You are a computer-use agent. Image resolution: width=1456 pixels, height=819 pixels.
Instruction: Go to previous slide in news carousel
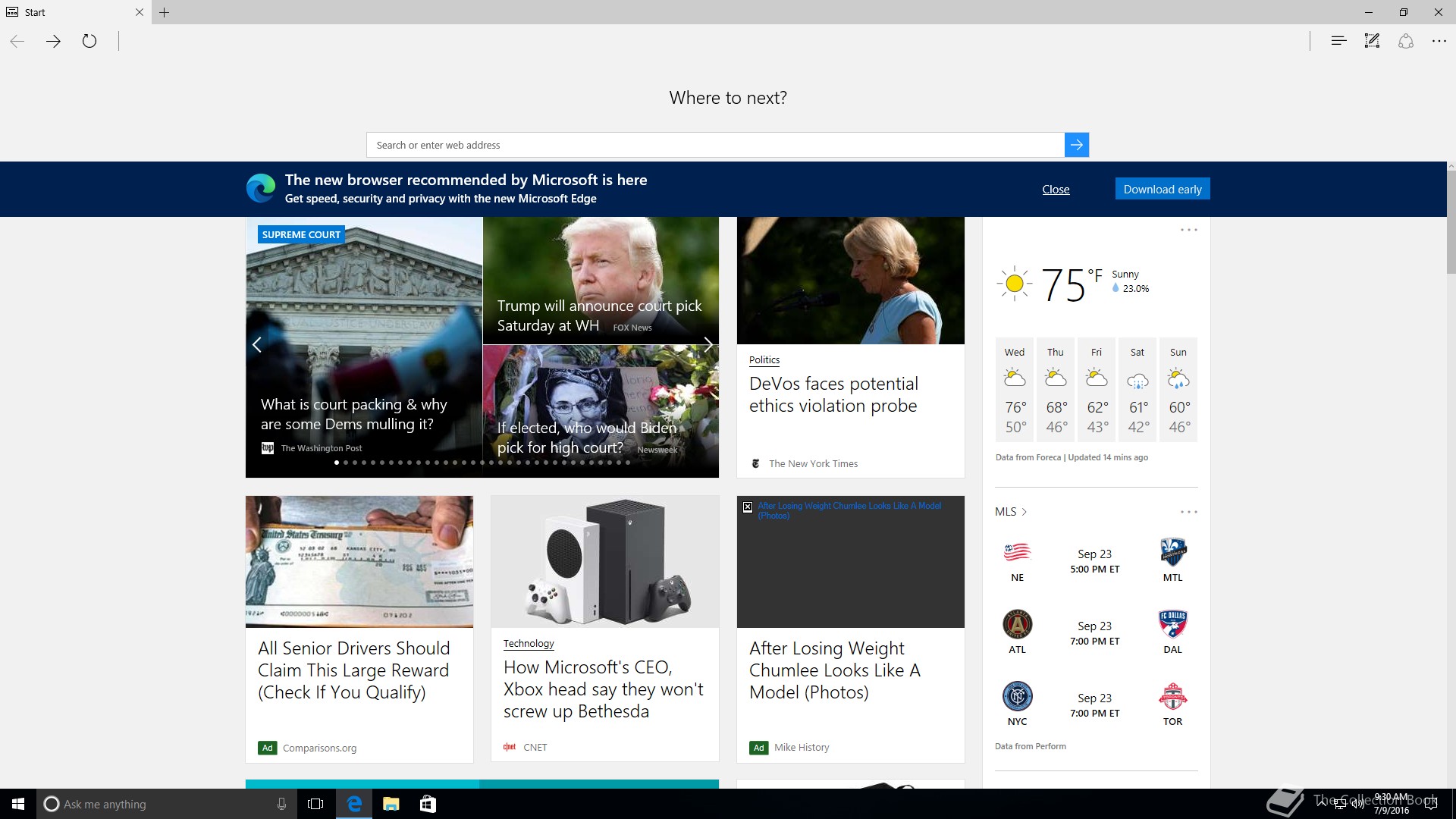pyautogui.click(x=257, y=345)
